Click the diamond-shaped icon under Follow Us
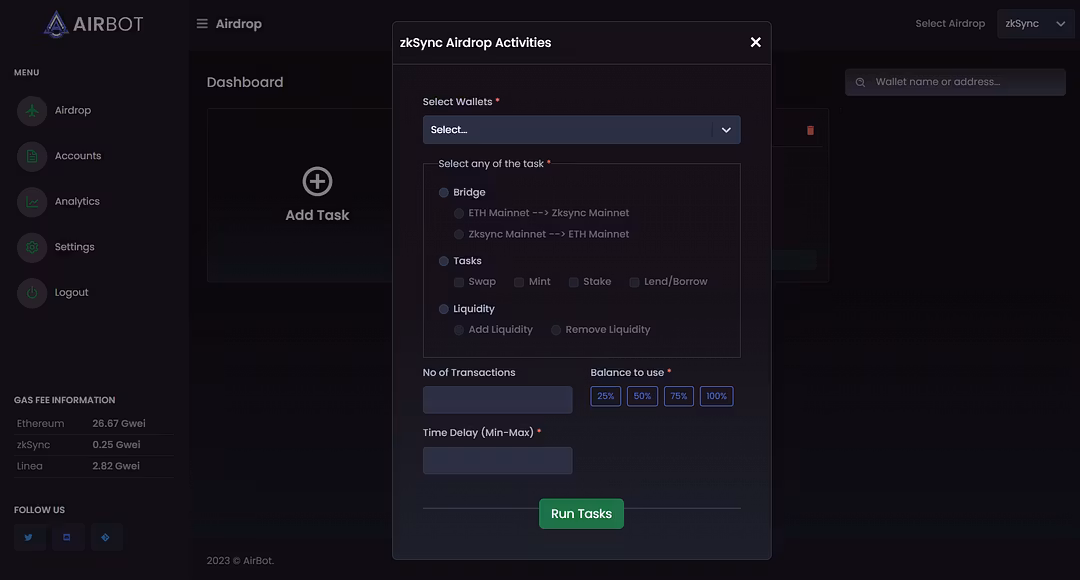 click(106, 537)
